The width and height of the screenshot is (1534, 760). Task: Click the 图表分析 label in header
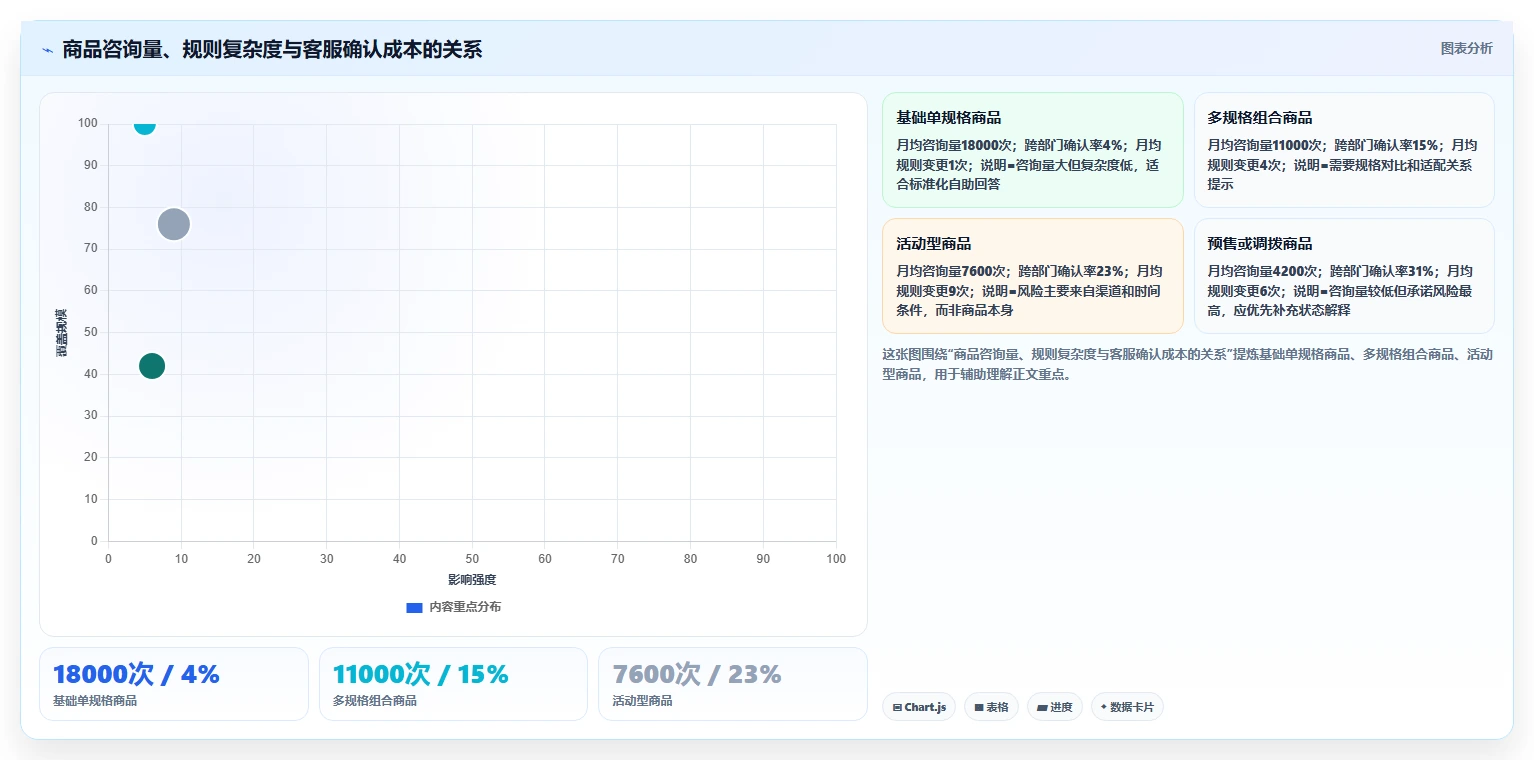(x=1466, y=49)
